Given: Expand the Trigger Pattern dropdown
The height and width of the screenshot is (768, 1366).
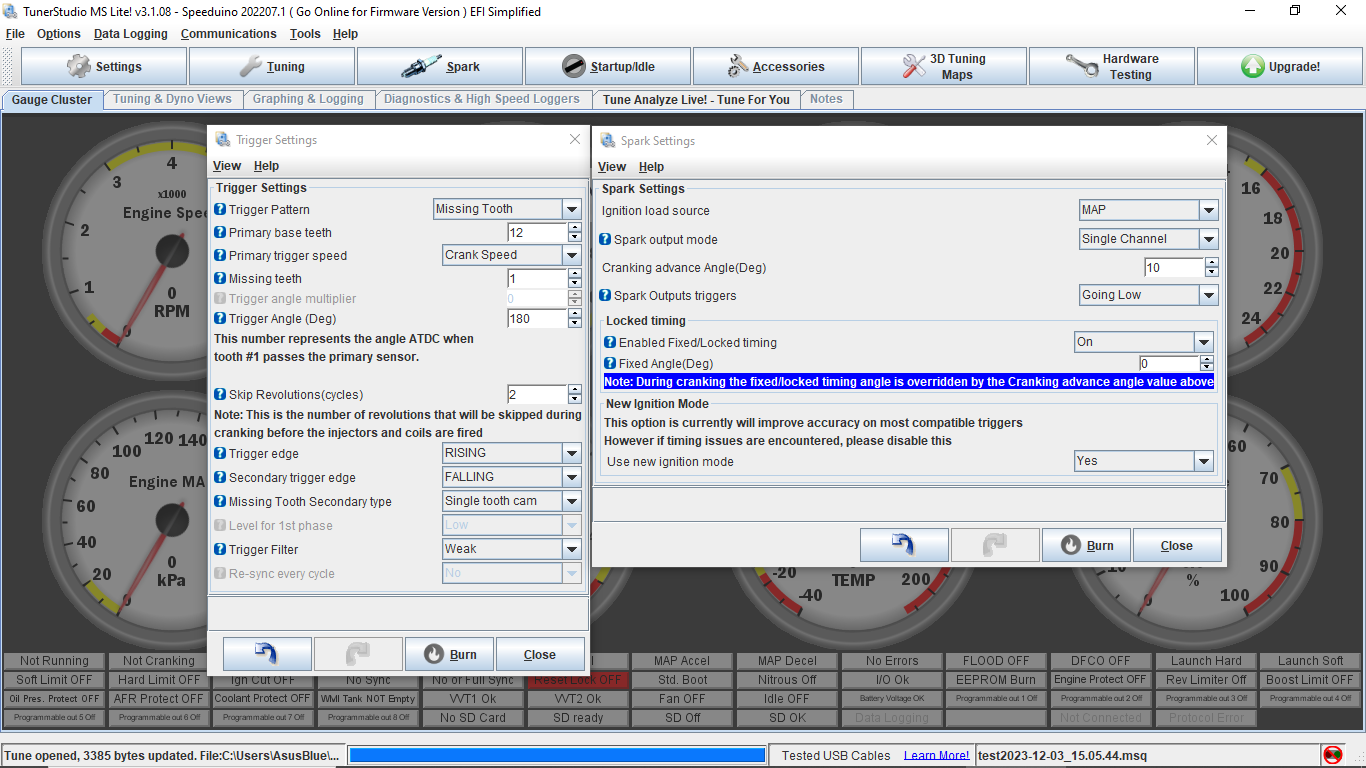Looking at the screenshot, I should tap(572, 210).
